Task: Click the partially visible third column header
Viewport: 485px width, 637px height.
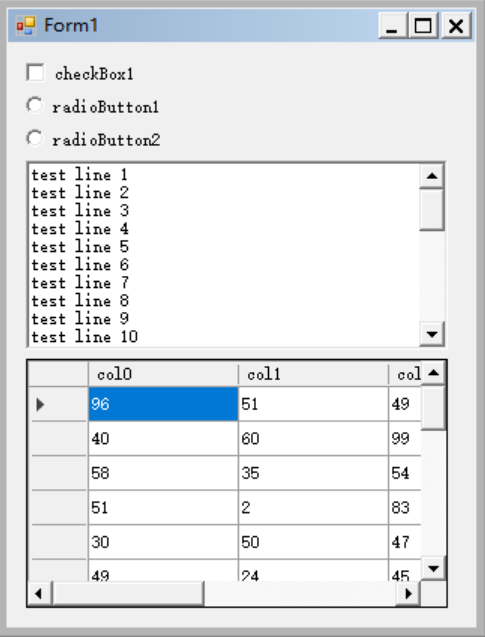Action: tap(405, 374)
